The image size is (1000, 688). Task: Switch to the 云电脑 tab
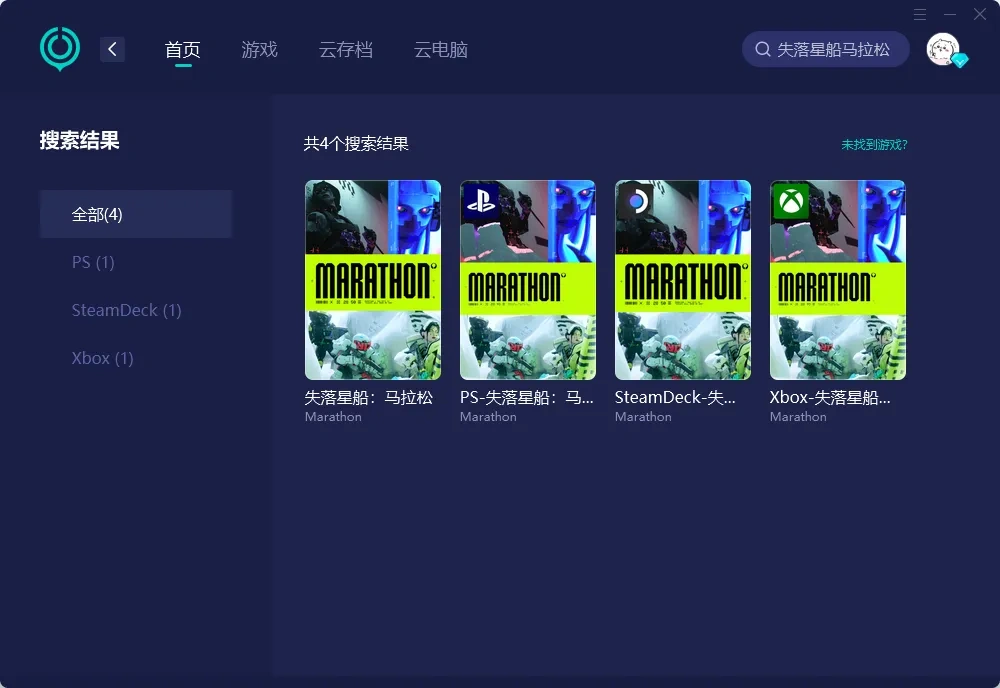[440, 49]
